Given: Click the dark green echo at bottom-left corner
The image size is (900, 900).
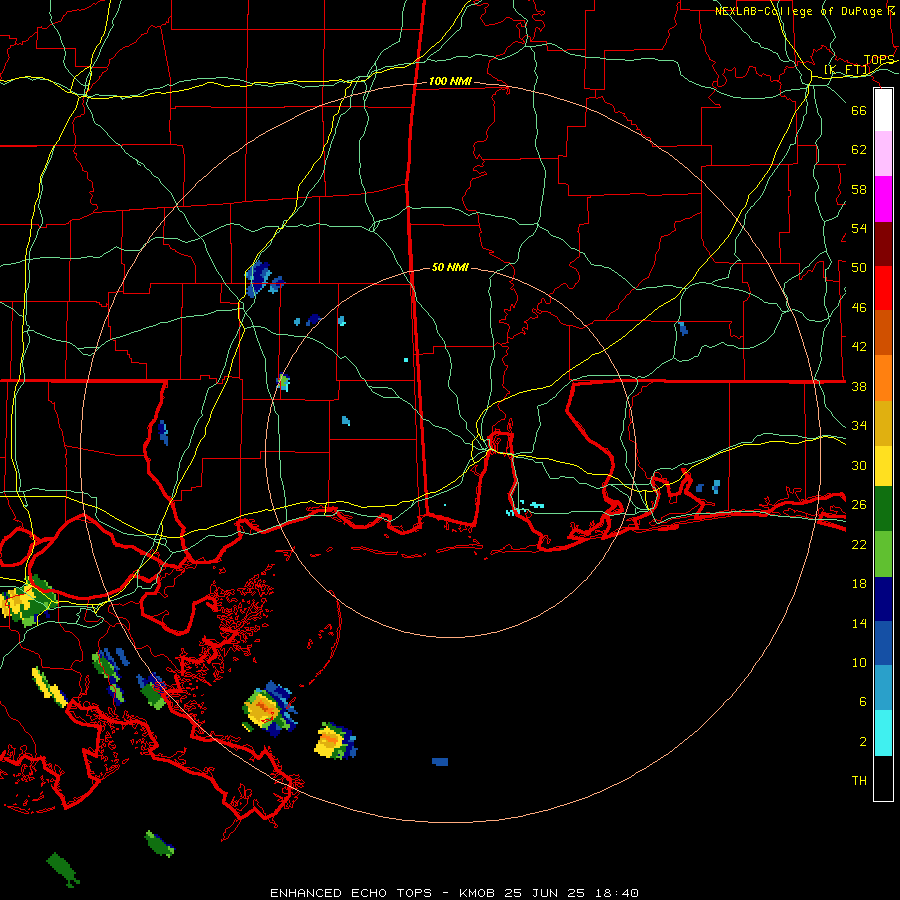Looking at the screenshot, I should pos(63,869).
